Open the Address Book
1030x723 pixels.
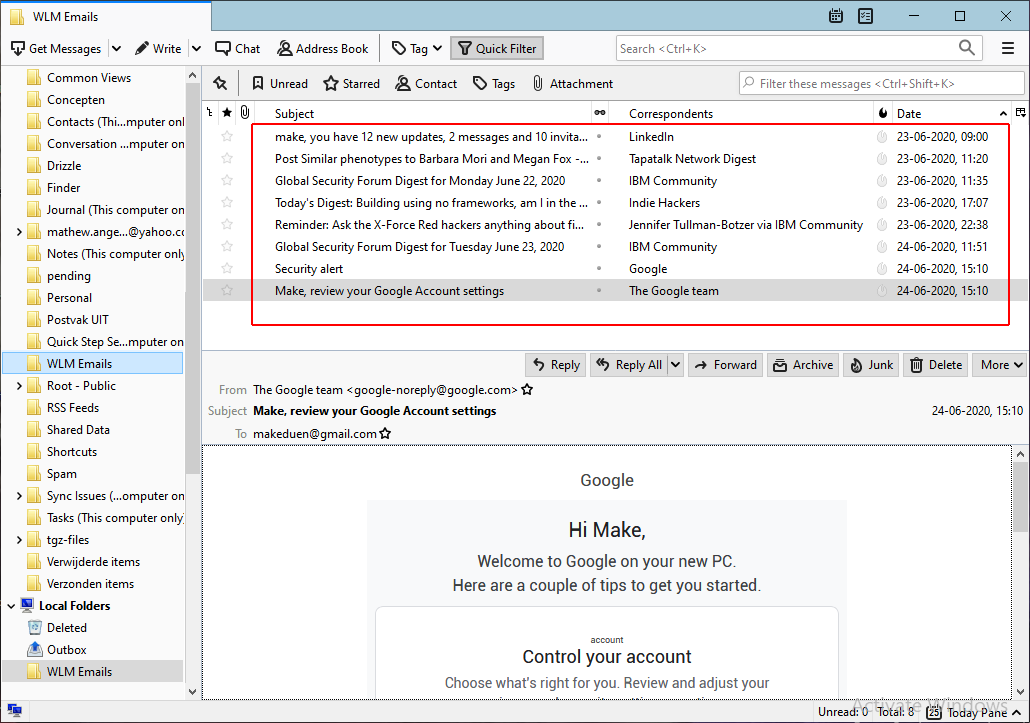click(323, 49)
